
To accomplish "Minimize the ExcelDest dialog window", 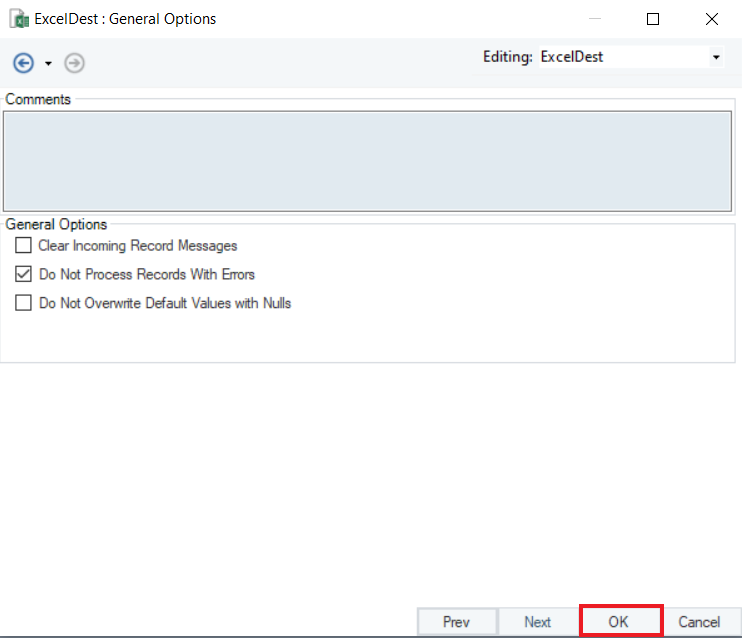I will coord(595,19).
